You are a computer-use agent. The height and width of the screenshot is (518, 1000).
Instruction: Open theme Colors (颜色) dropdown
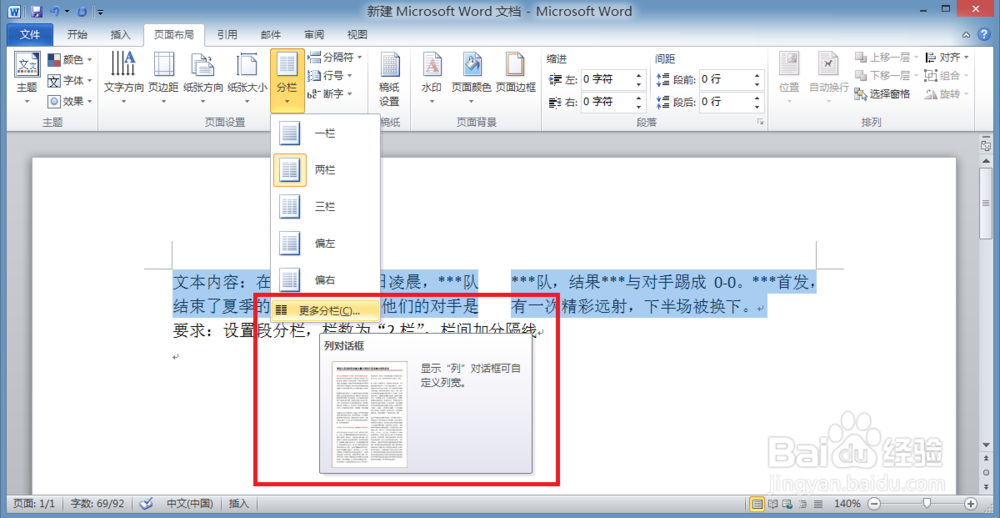[x=70, y=59]
